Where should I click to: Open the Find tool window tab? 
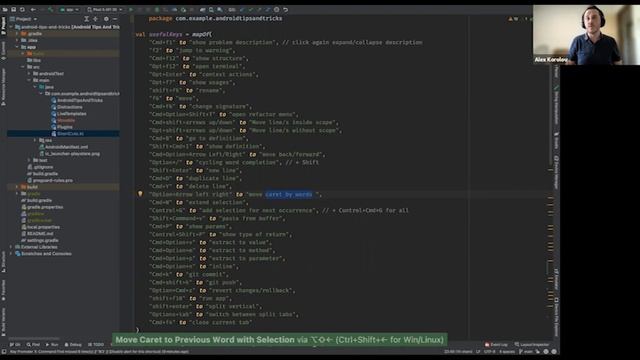(33, 345)
